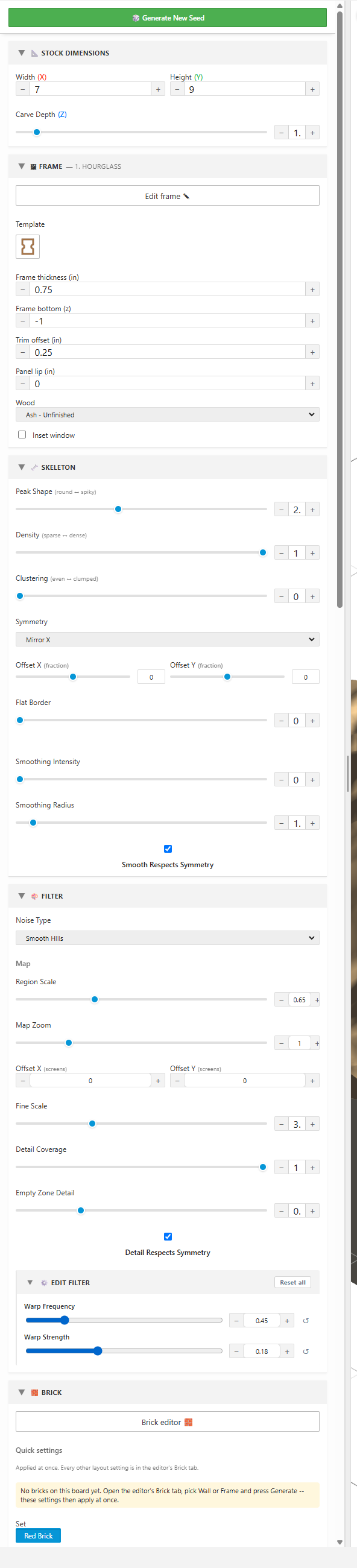Decrease Height with the minus button
The width and height of the screenshot is (357, 1568).
coord(177,89)
